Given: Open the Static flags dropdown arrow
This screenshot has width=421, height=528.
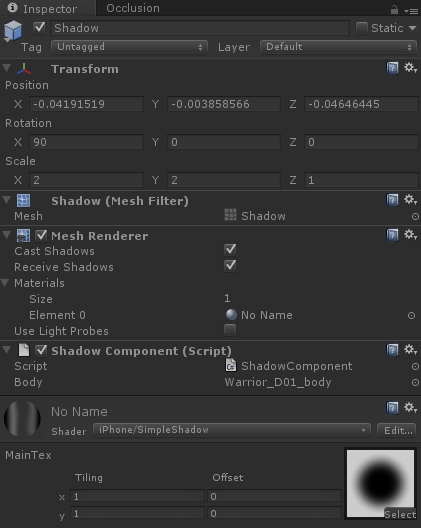Looking at the screenshot, I should pyautogui.click(x=413, y=28).
